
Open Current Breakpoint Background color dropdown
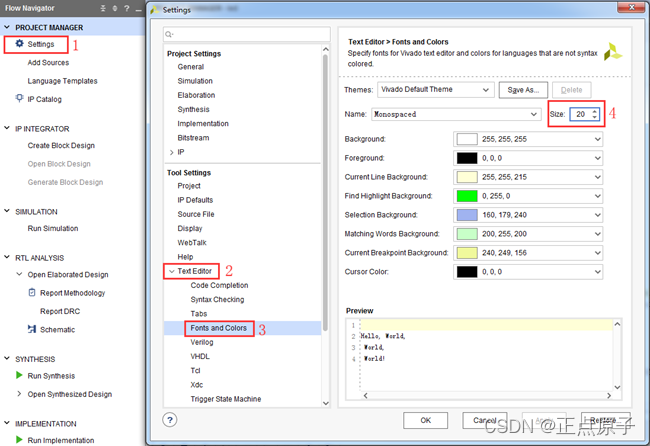[528, 253]
